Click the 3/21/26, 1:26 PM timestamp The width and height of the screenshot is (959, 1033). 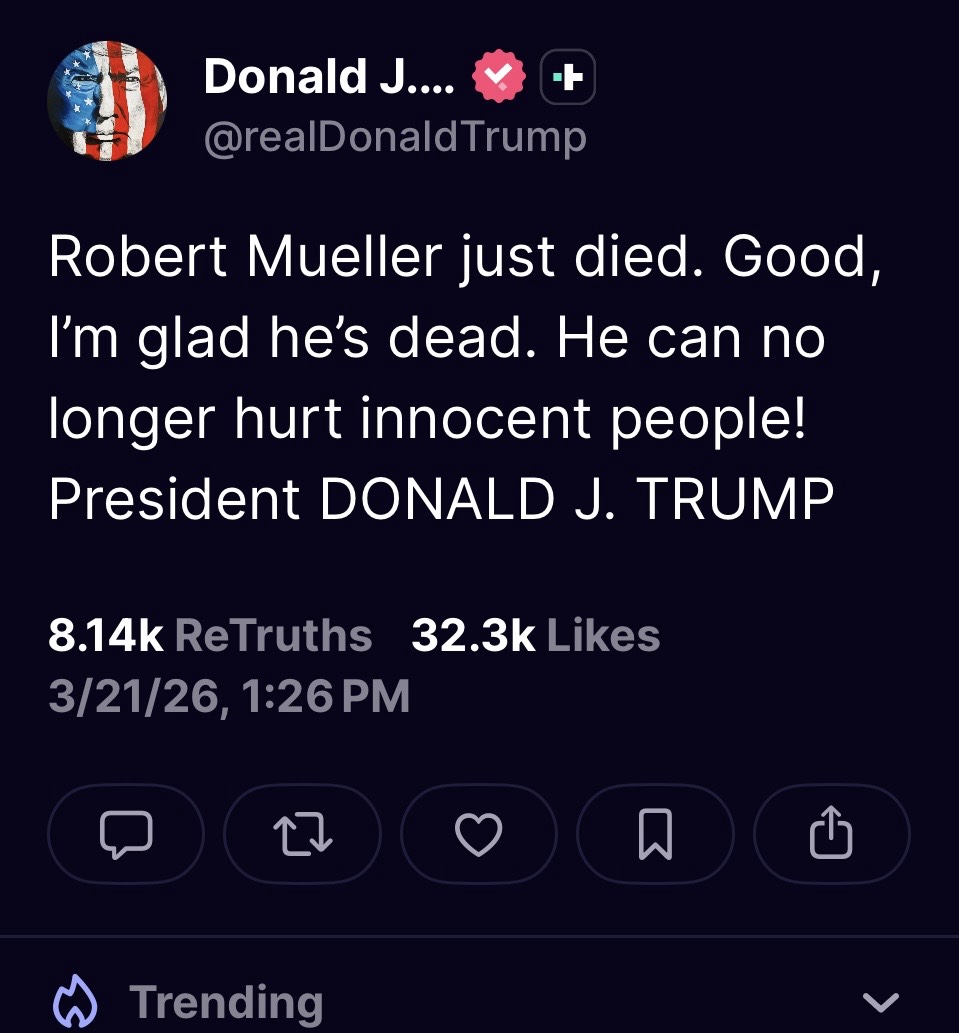pos(229,695)
